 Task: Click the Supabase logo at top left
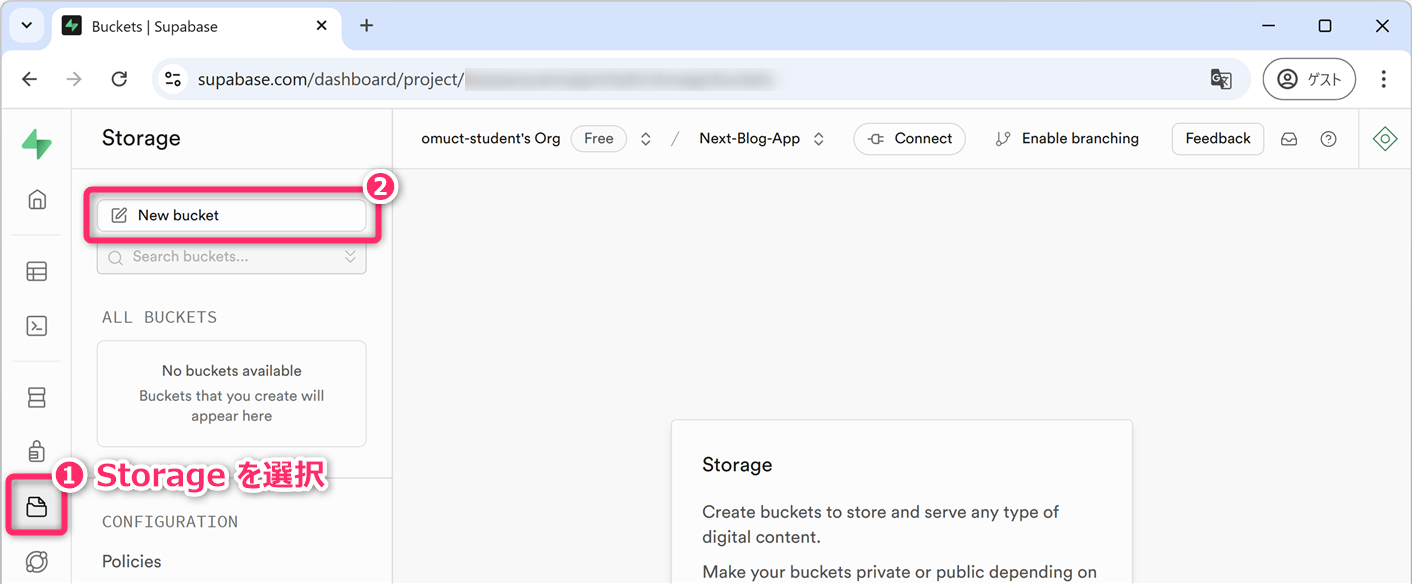[x=37, y=143]
